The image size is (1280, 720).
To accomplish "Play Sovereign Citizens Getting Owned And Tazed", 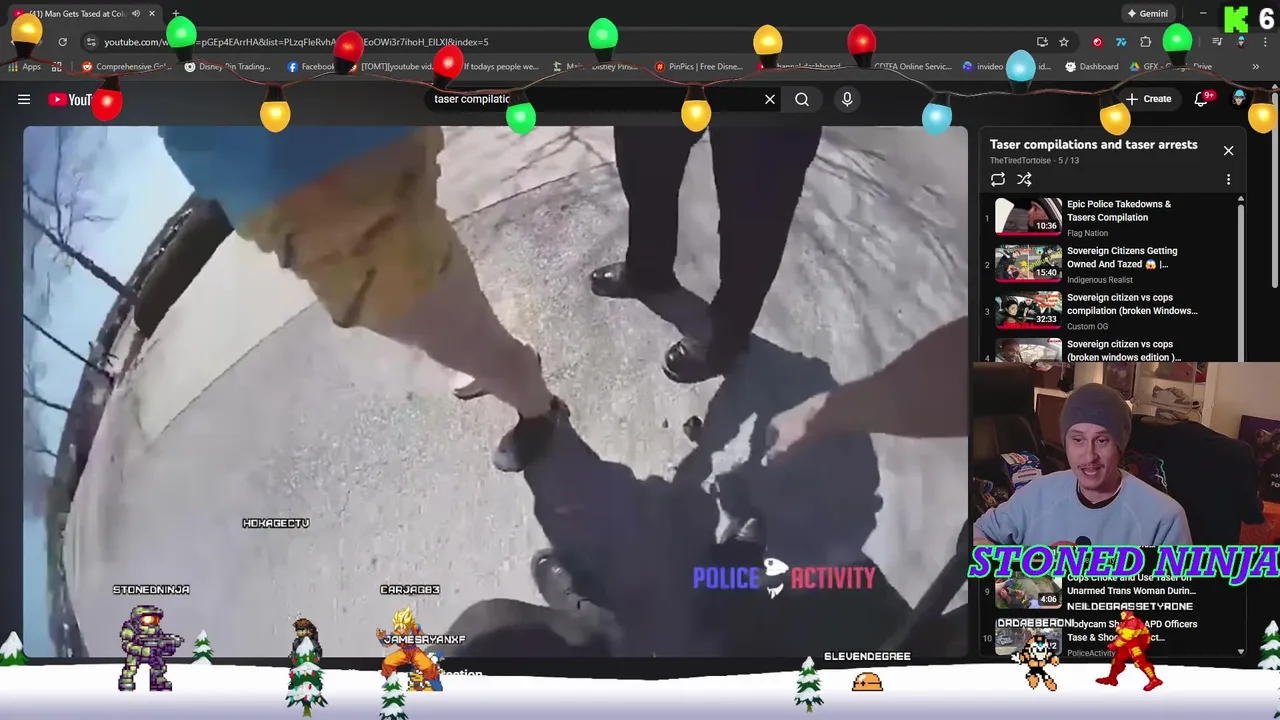I will 1122,257.
